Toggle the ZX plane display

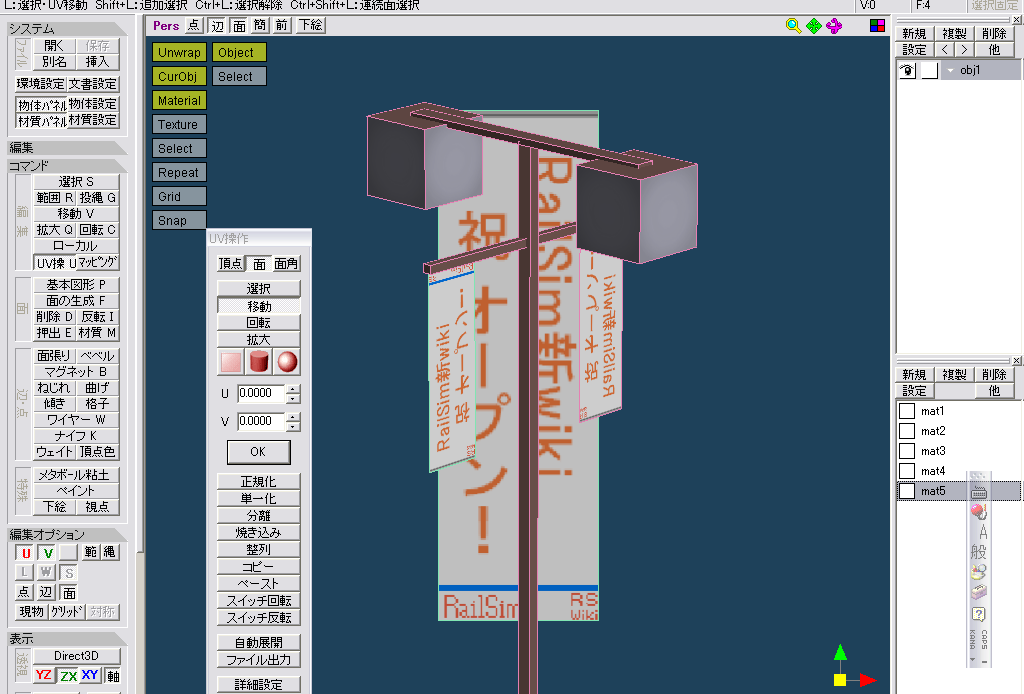tap(67, 675)
